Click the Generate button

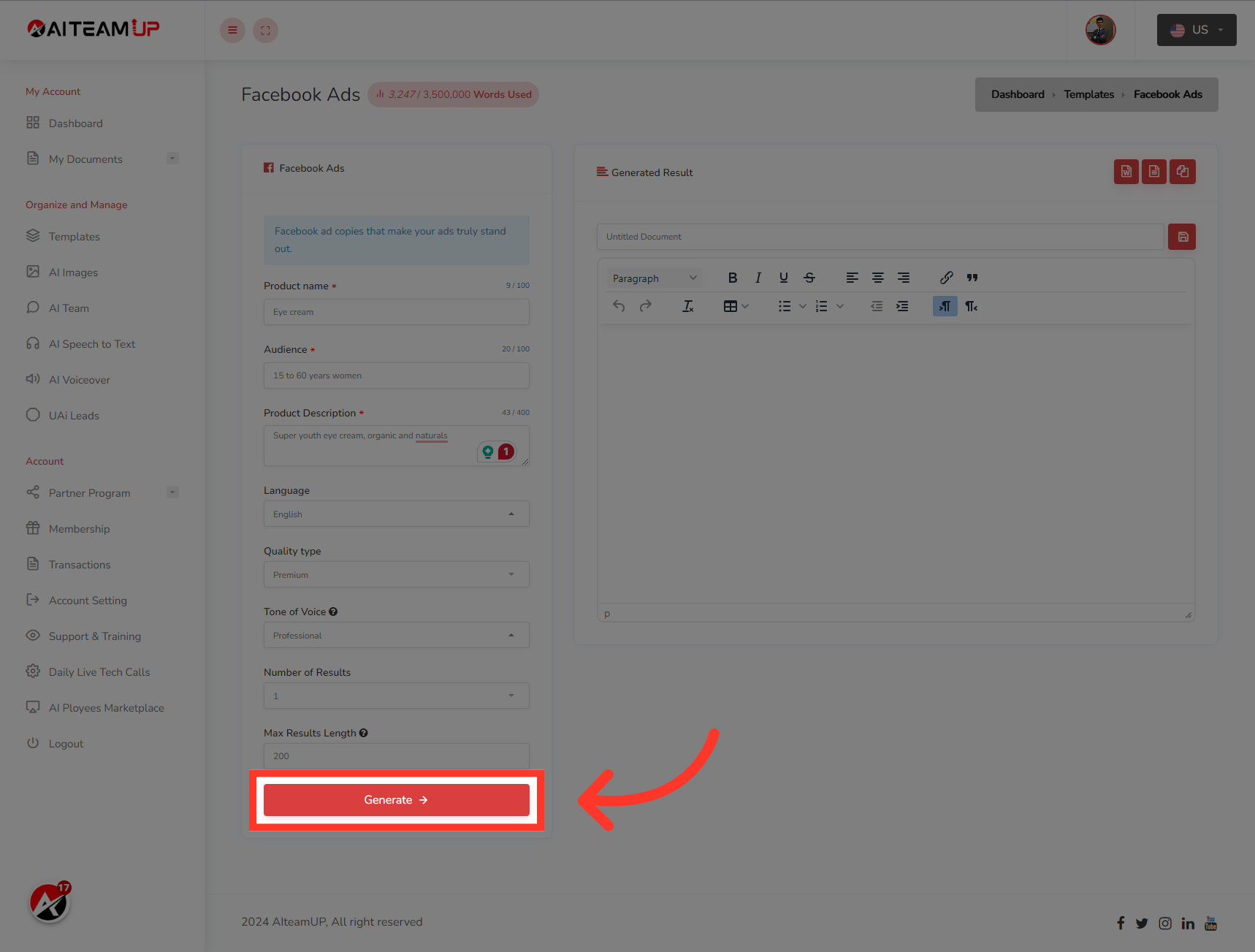click(397, 800)
